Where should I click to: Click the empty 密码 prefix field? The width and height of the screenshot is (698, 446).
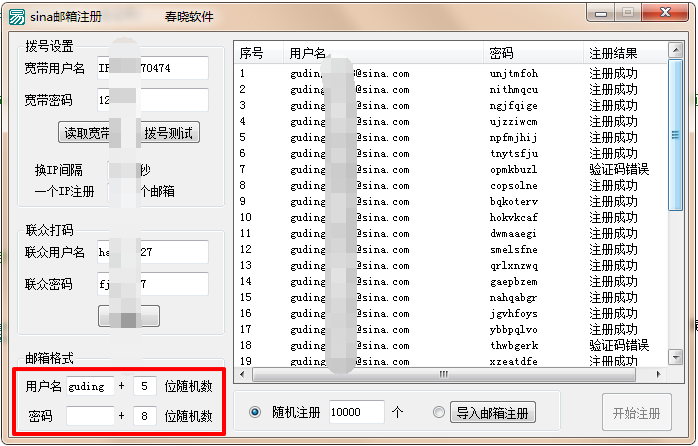coord(90,416)
